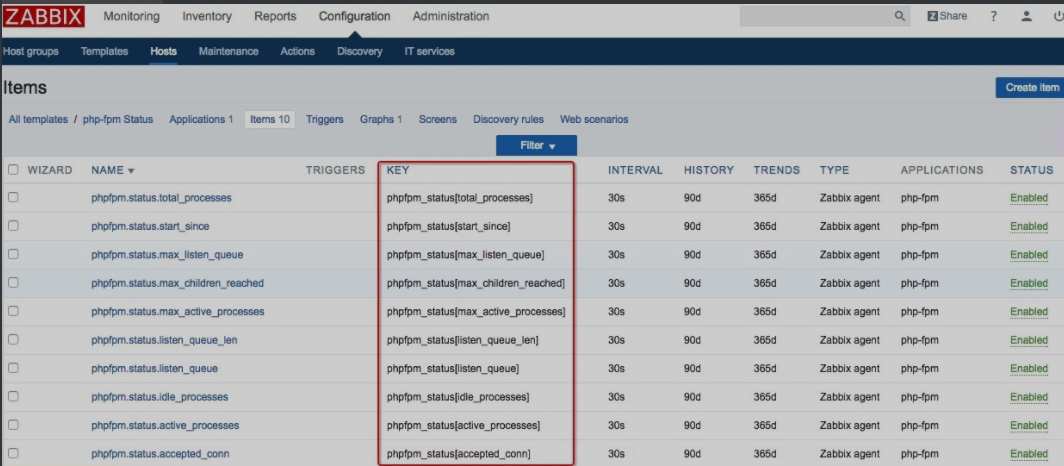Switch to Web scenarios tab
Screen dimensions: 1064x466
[594, 119]
